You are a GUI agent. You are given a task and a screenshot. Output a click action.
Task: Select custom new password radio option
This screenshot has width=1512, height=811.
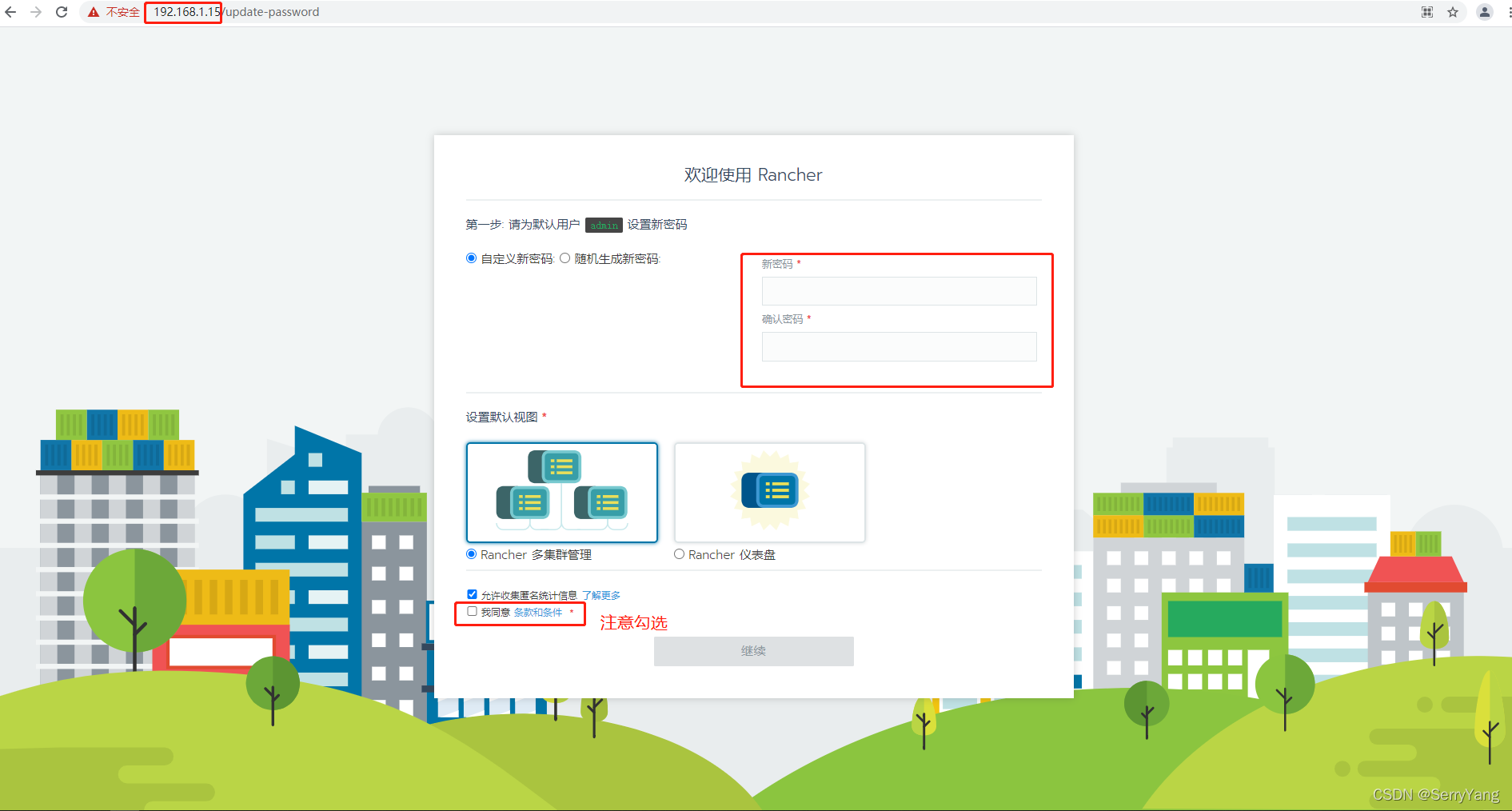471,258
